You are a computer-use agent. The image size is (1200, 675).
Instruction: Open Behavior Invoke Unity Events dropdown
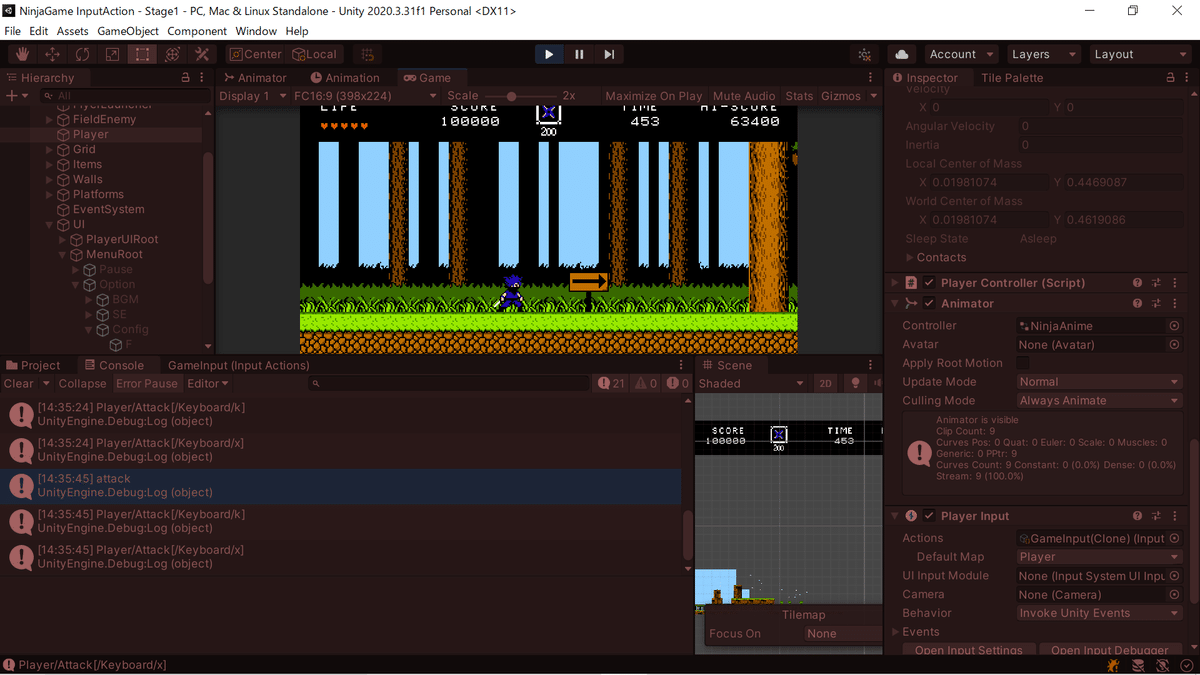pyautogui.click(x=1099, y=613)
